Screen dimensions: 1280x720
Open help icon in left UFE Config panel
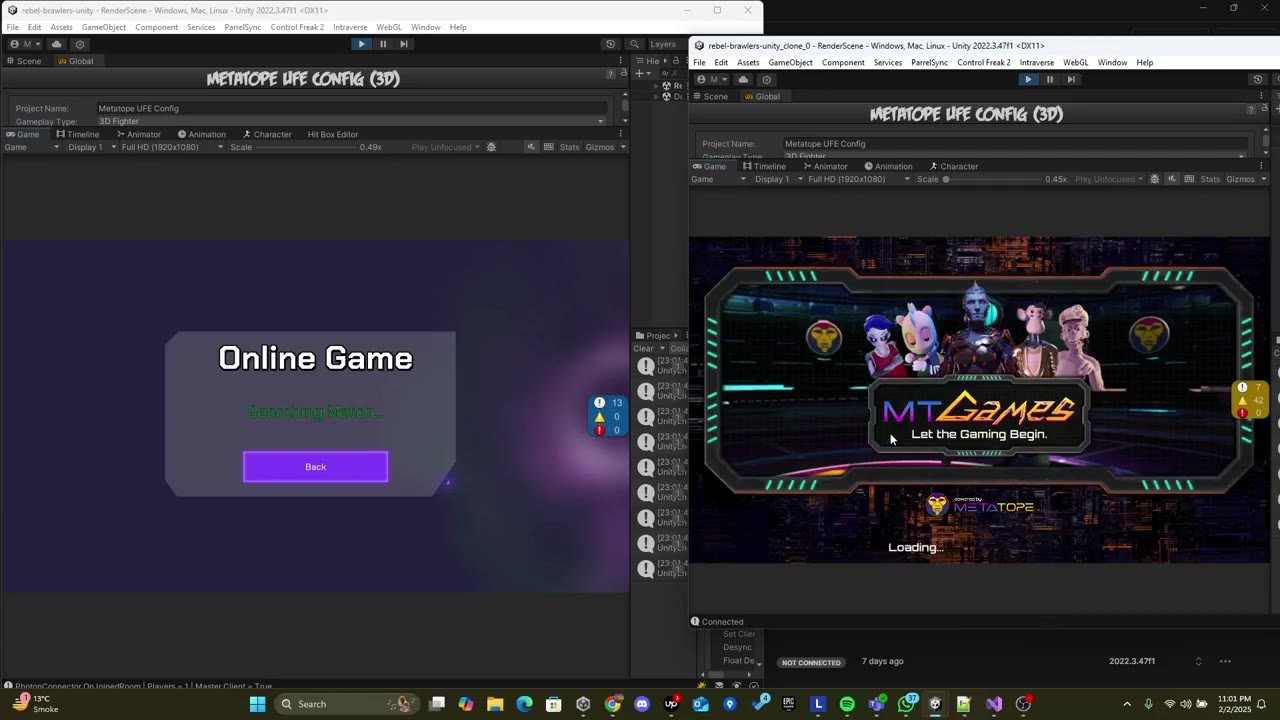[x=610, y=75]
